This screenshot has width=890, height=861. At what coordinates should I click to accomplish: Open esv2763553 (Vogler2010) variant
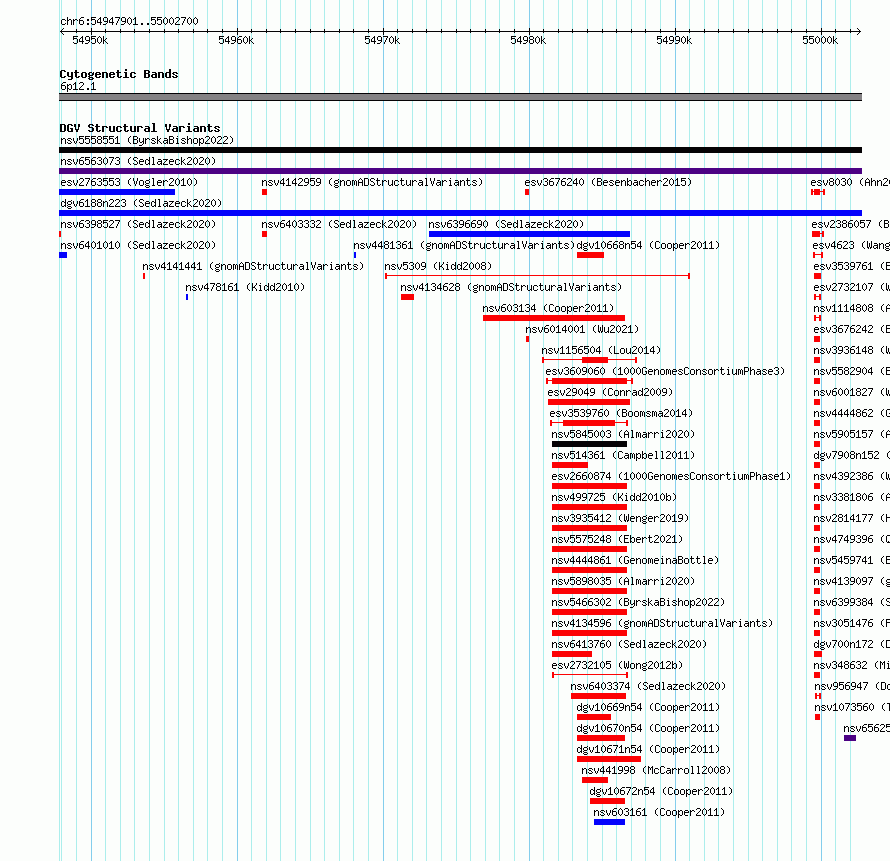click(129, 182)
